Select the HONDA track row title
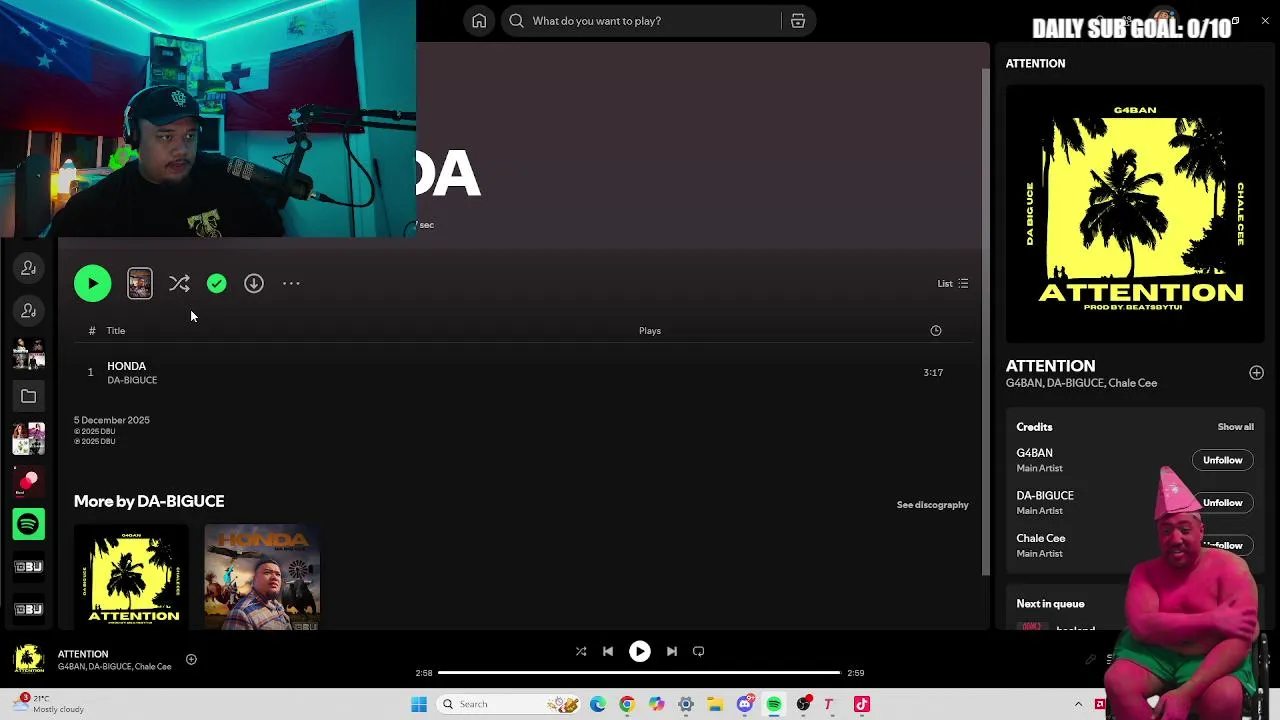Screen dimensions: 1280x720 [x=127, y=366]
